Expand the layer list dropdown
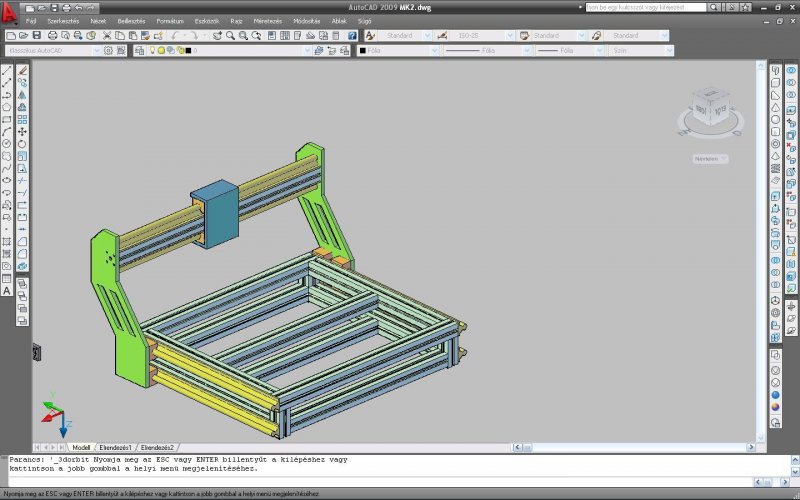The image size is (800, 500). point(307,51)
